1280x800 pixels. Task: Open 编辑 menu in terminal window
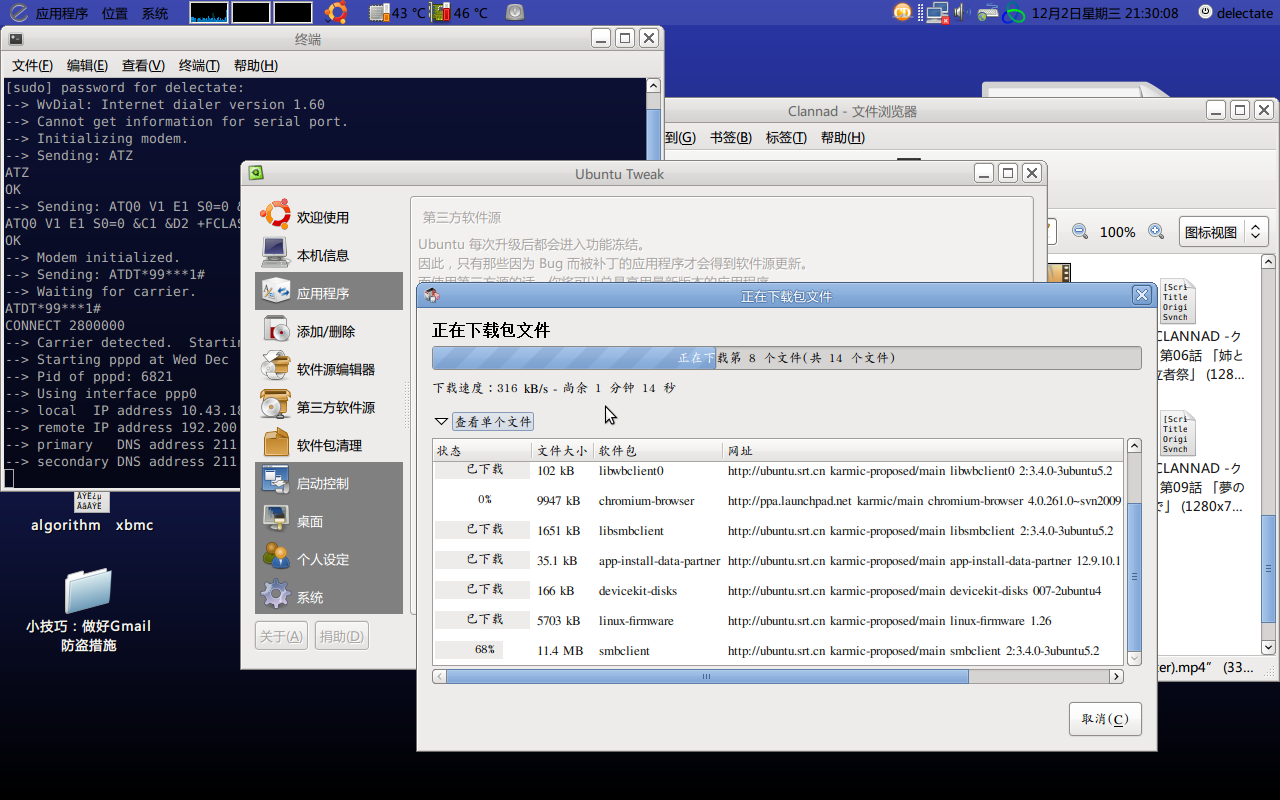87,65
